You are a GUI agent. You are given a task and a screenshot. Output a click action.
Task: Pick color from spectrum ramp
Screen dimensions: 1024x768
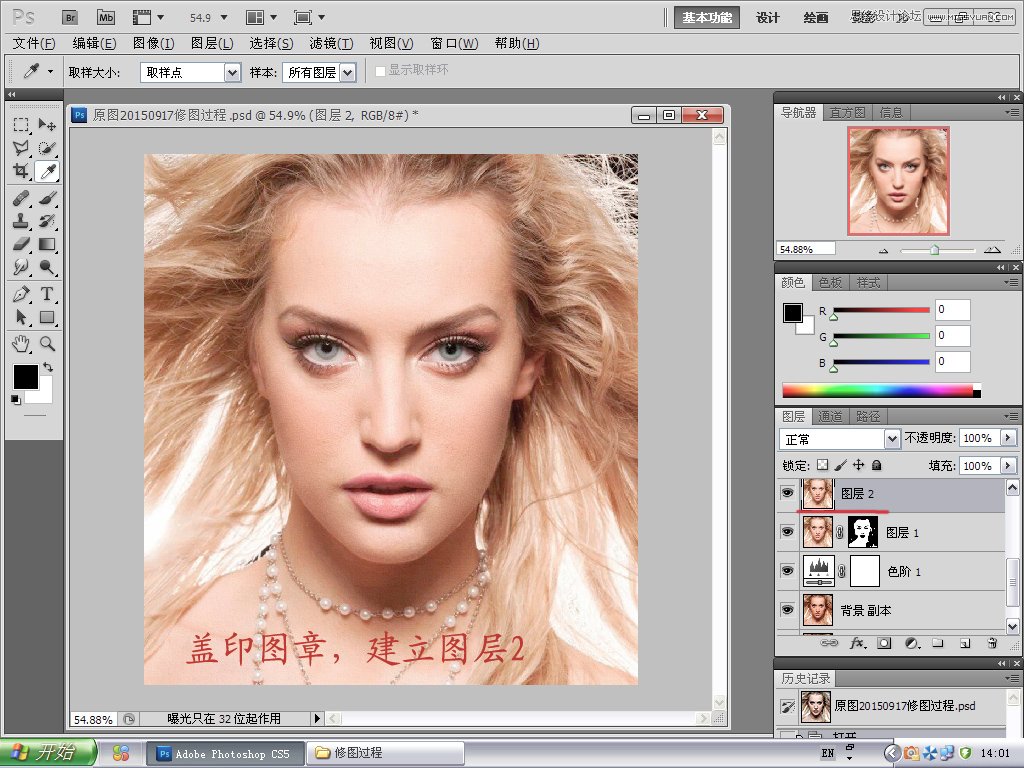point(878,391)
